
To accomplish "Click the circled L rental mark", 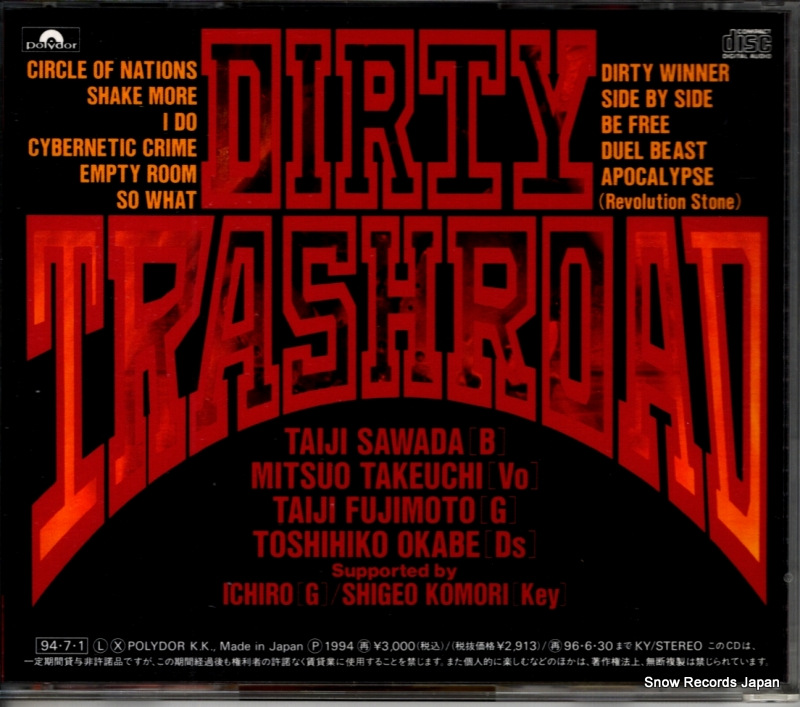I will [x=100, y=646].
